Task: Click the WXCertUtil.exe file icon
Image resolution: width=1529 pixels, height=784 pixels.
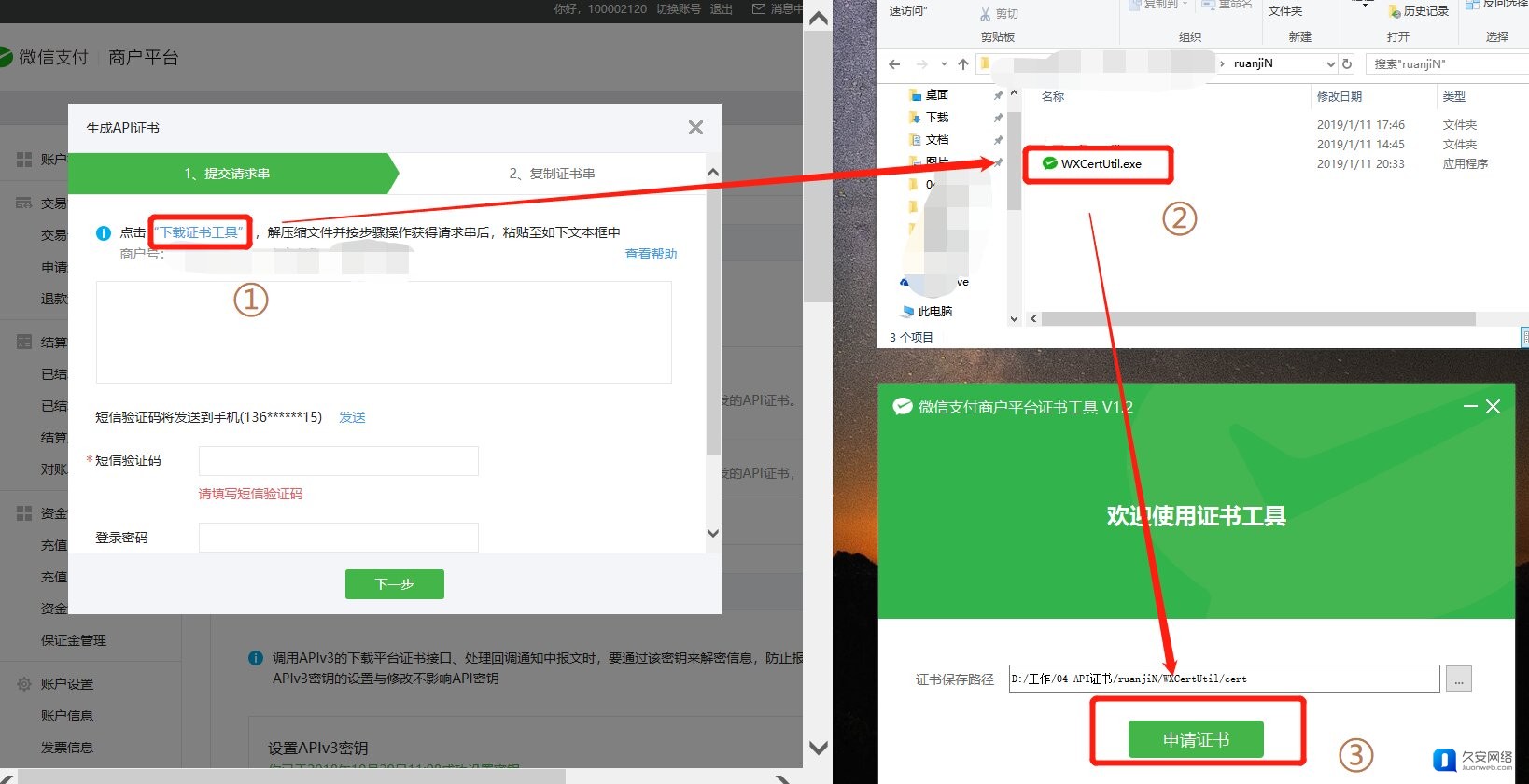Action: tap(1050, 163)
